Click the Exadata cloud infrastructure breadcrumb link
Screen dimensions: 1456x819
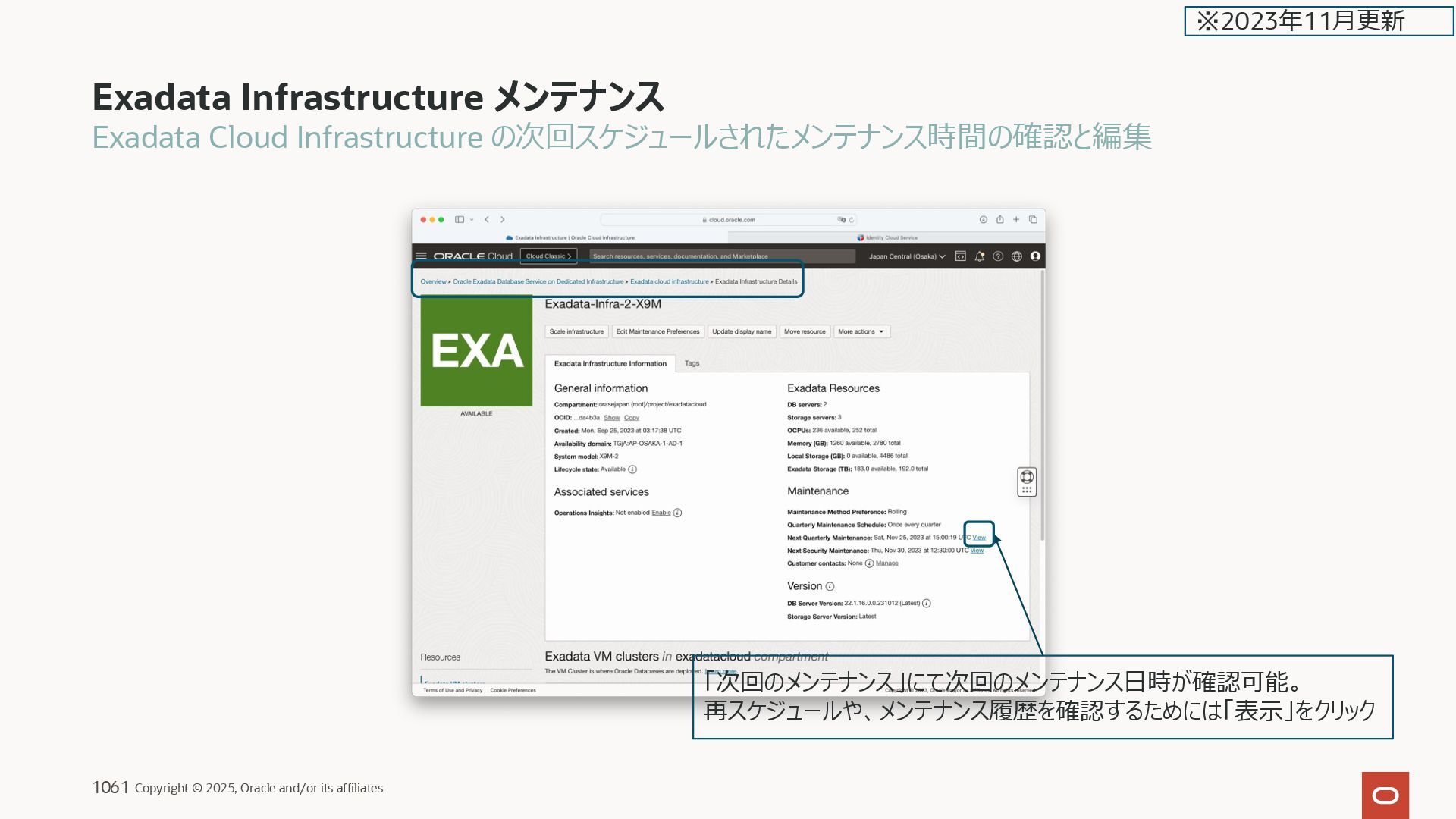click(669, 281)
